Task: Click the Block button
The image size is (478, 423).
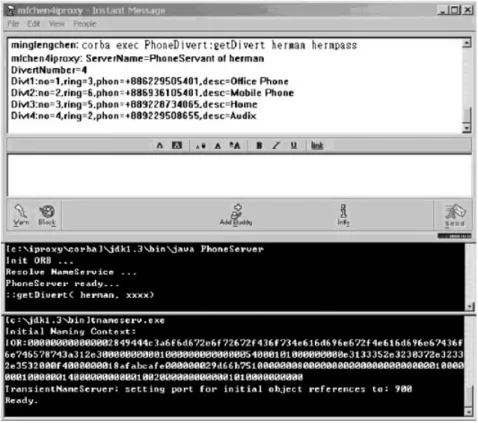Action: click(47, 215)
